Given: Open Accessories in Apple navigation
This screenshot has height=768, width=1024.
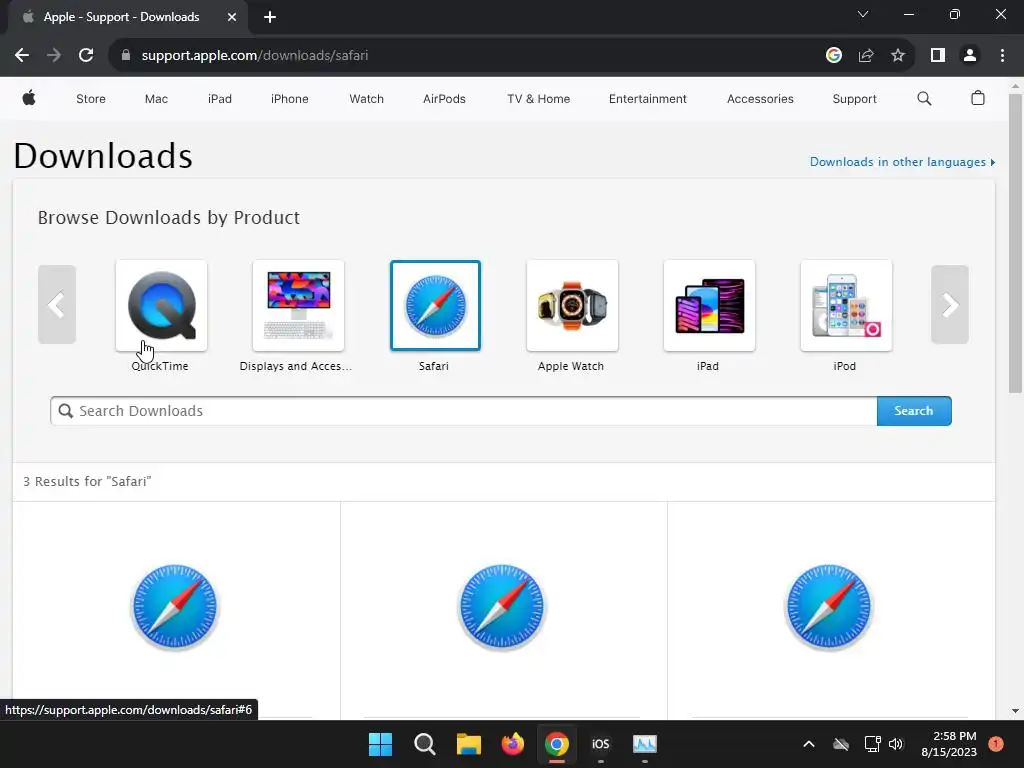Looking at the screenshot, I should [760, 99].
